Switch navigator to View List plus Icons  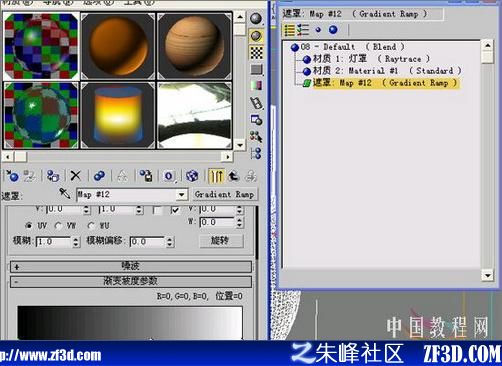303,30
